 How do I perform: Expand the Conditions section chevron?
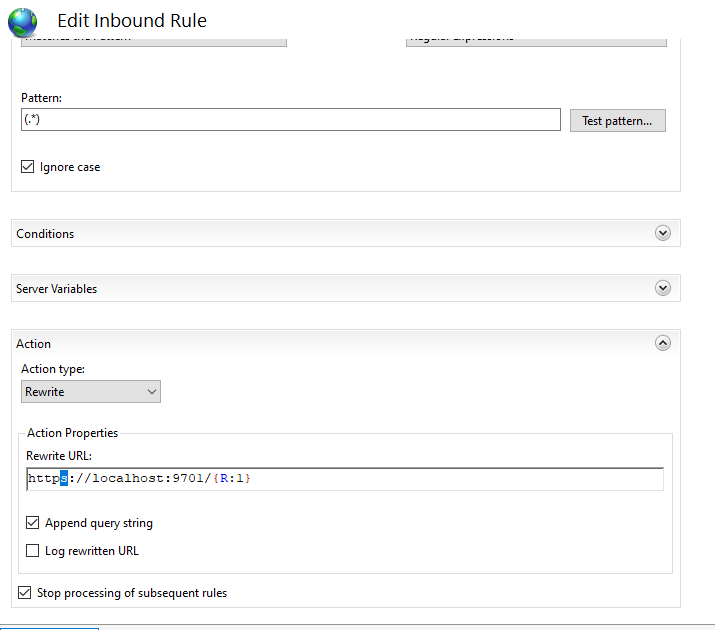[662, 233]
